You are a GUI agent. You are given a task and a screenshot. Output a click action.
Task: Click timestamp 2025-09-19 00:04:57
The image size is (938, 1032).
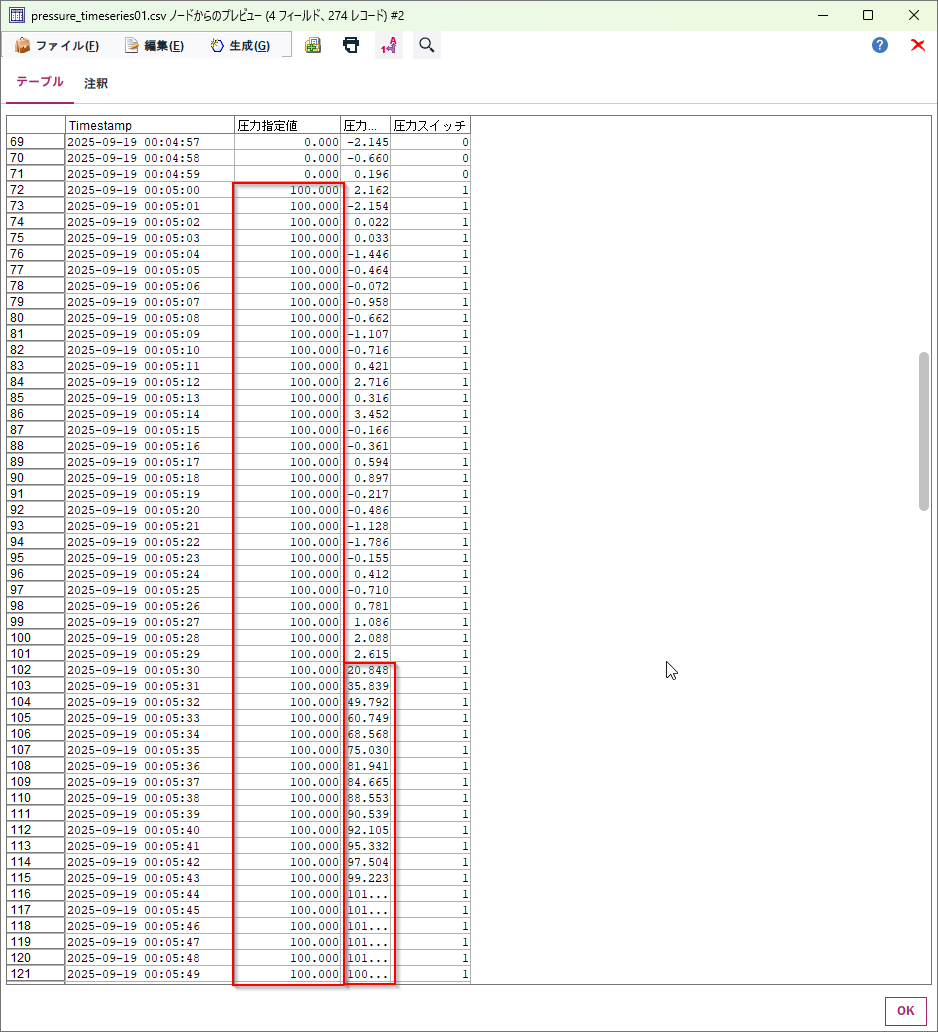coord(134,142)
